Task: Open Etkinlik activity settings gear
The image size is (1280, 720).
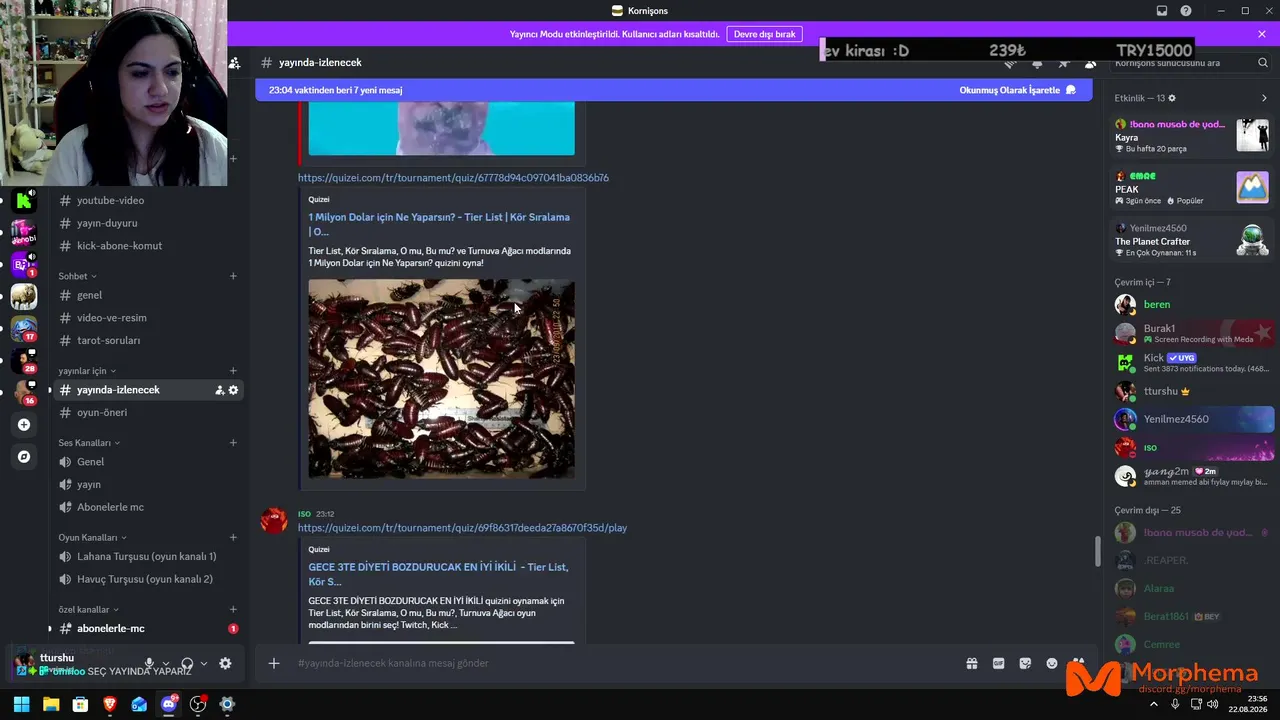Action: (1172, 98)
